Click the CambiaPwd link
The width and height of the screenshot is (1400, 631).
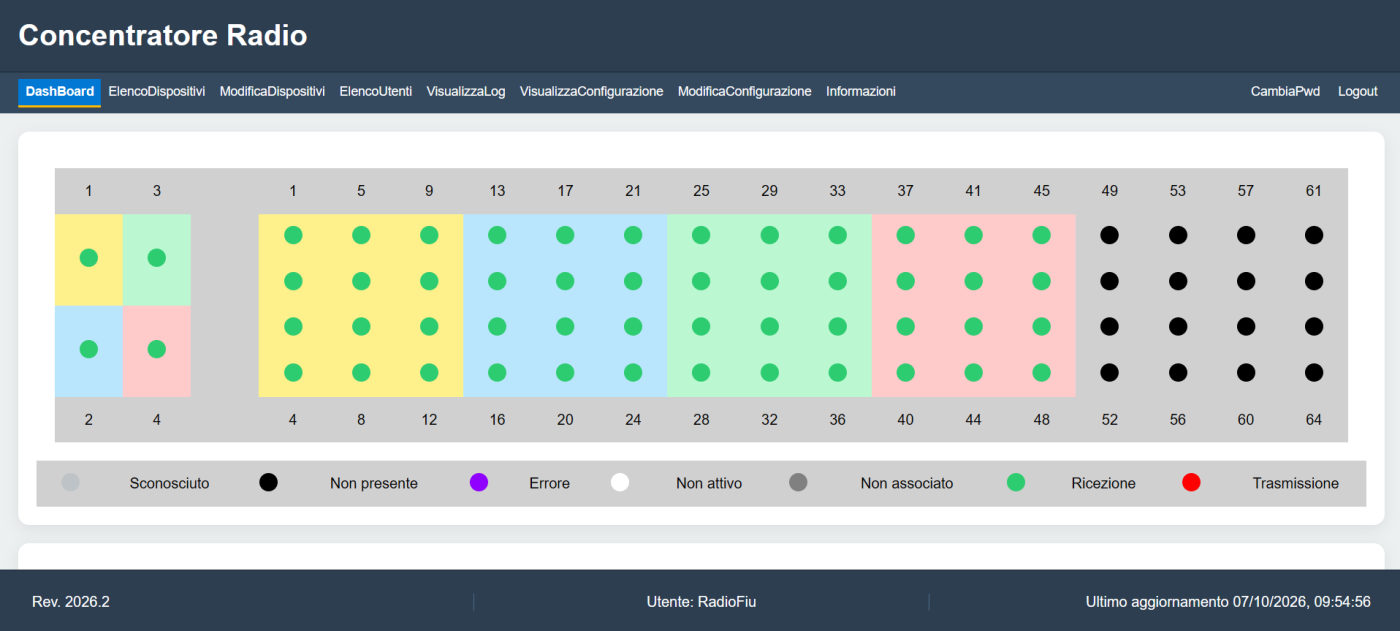point(1285,92)
